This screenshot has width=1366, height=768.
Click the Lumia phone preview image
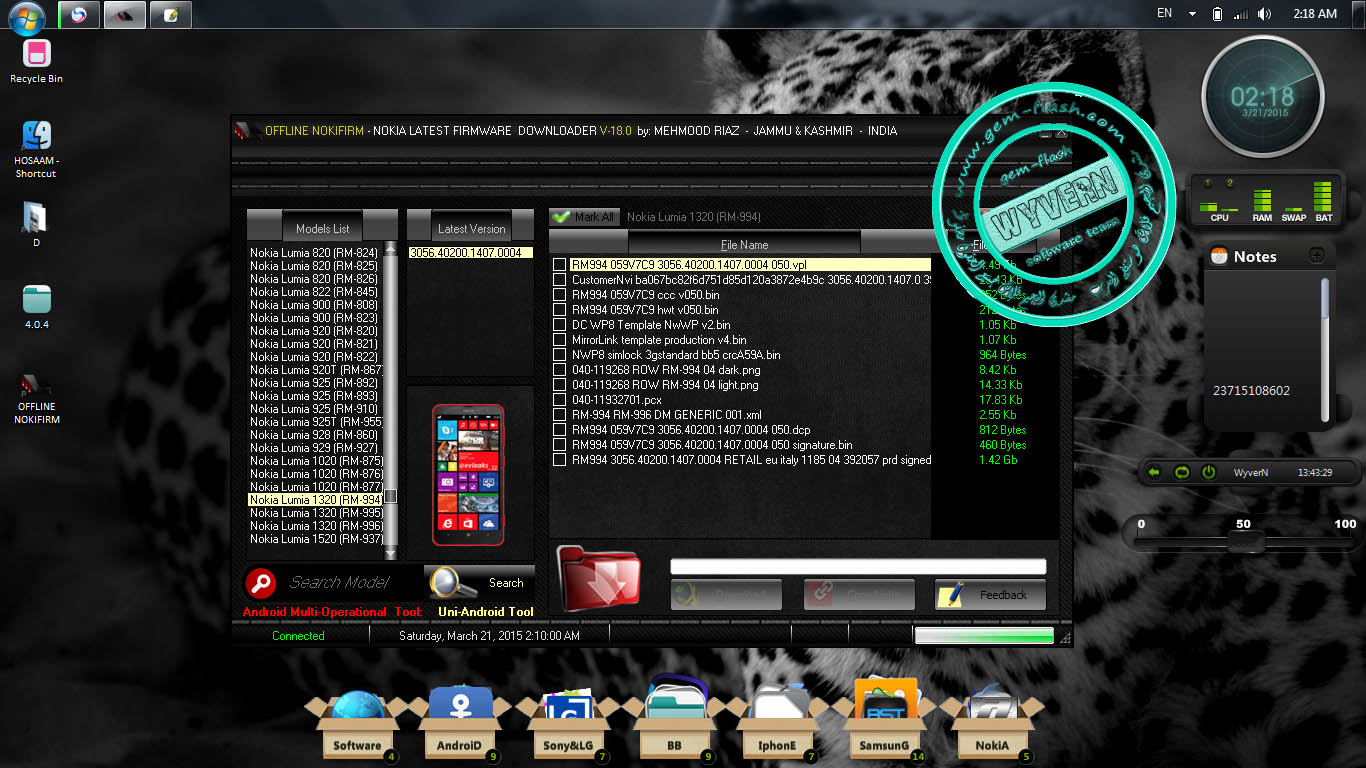pos(468,475)
